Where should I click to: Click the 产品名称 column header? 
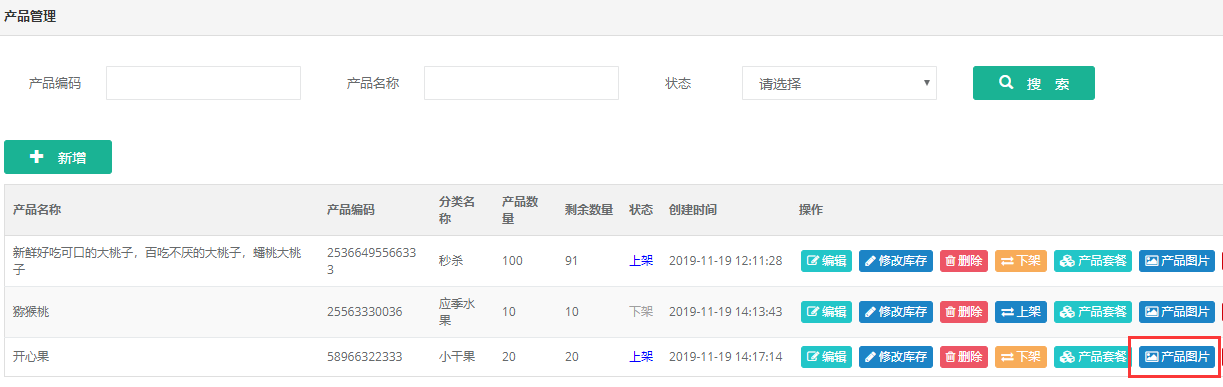pos(37,210)
